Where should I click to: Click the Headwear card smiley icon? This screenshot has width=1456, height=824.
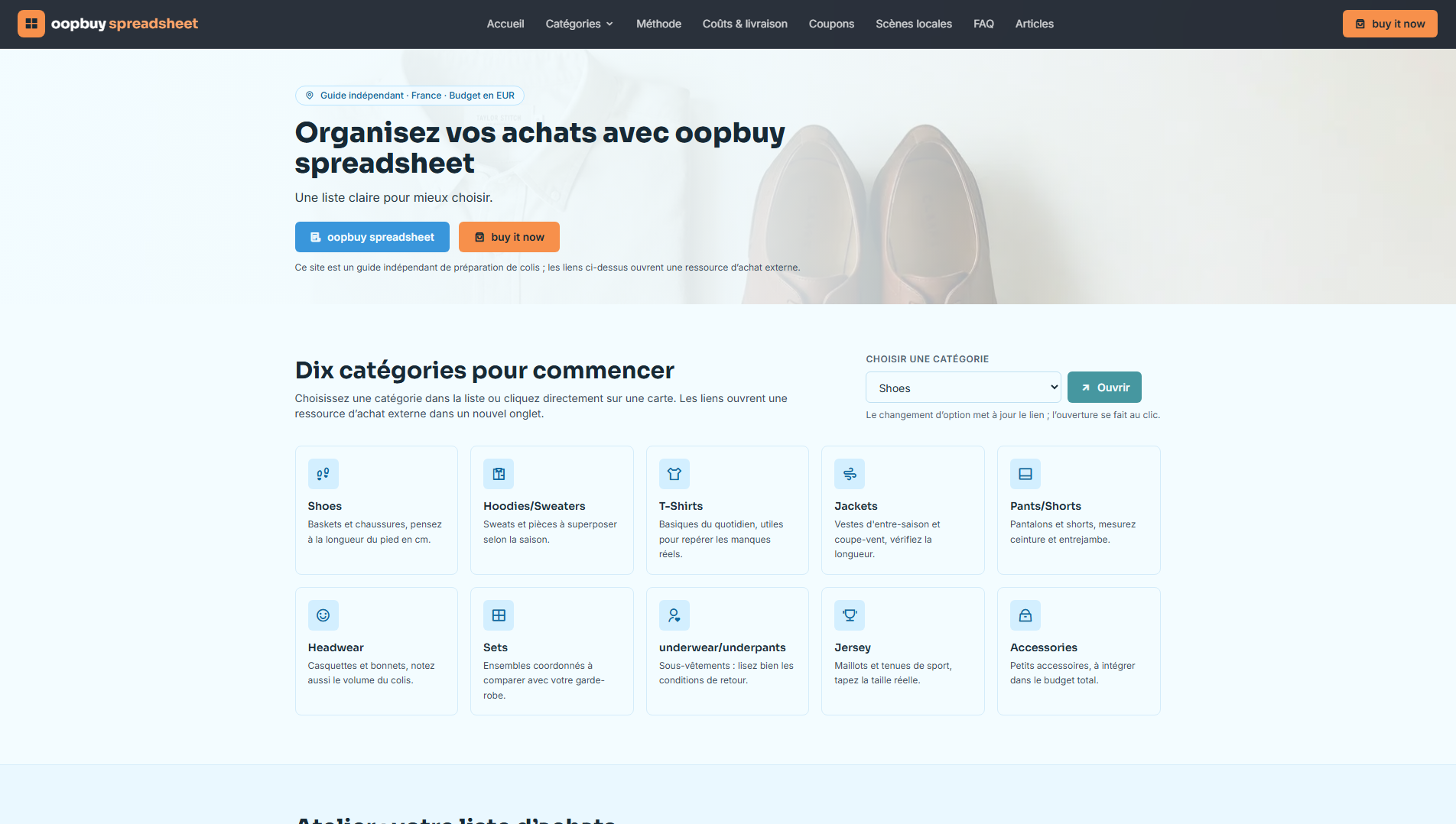coord(323,615)
